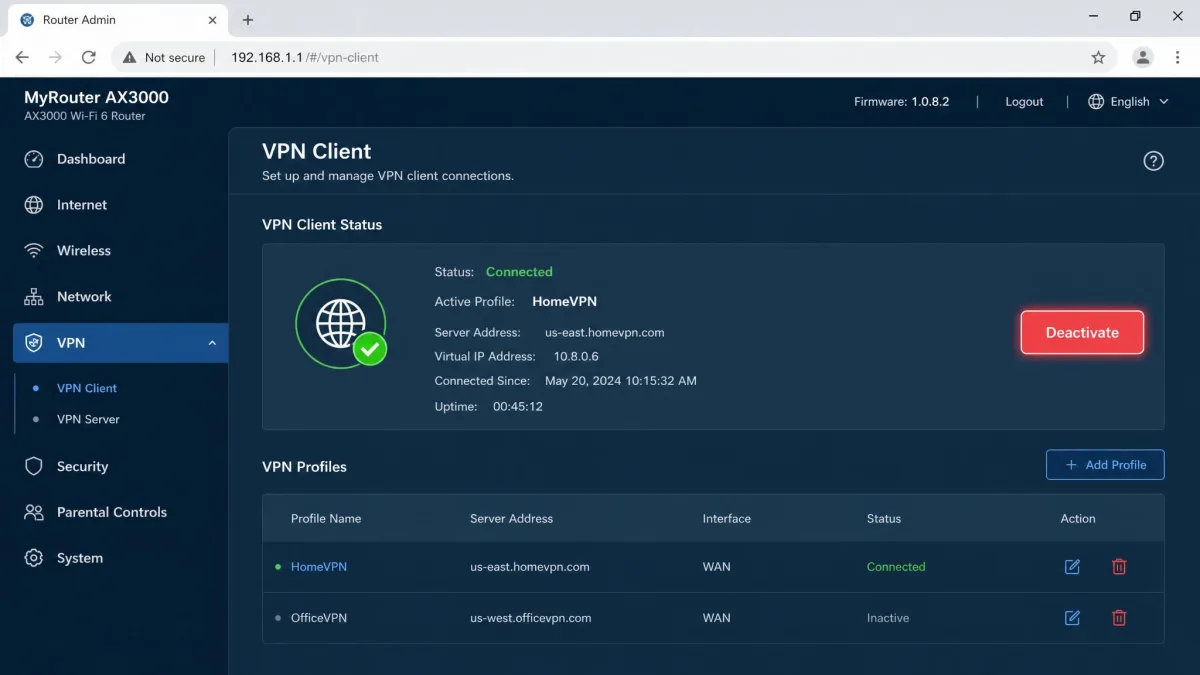
Task: Click the language globe icon in header
Action: click(x=1096, y=102)
